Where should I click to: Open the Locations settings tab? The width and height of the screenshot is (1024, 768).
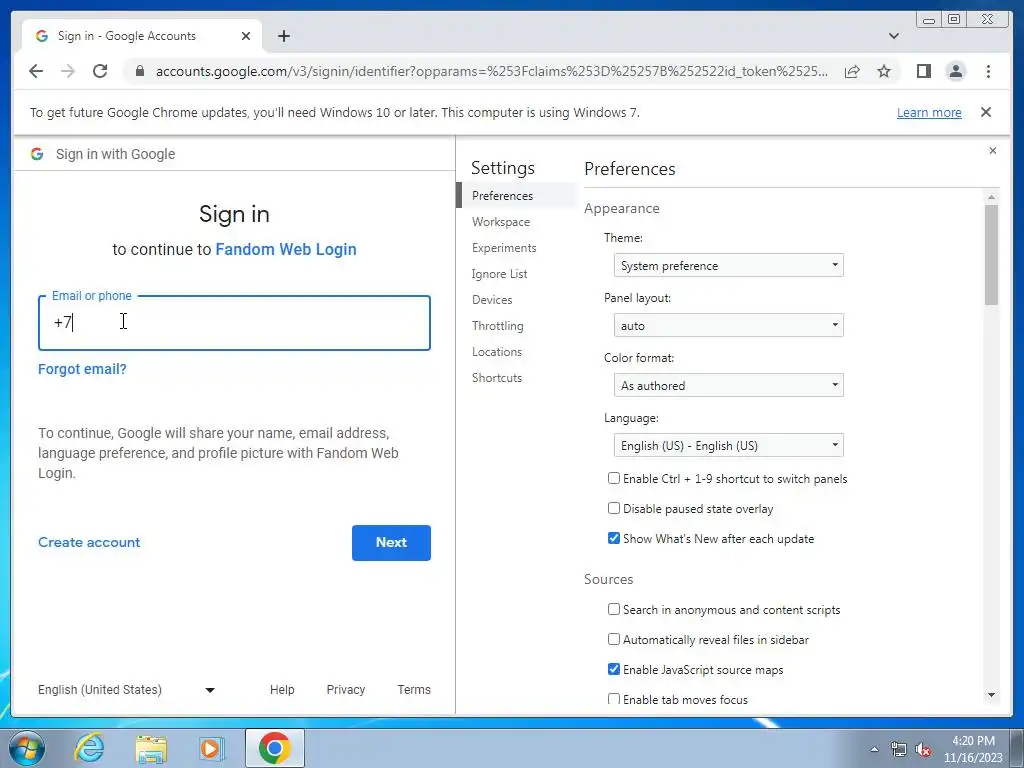pos(496,352)
